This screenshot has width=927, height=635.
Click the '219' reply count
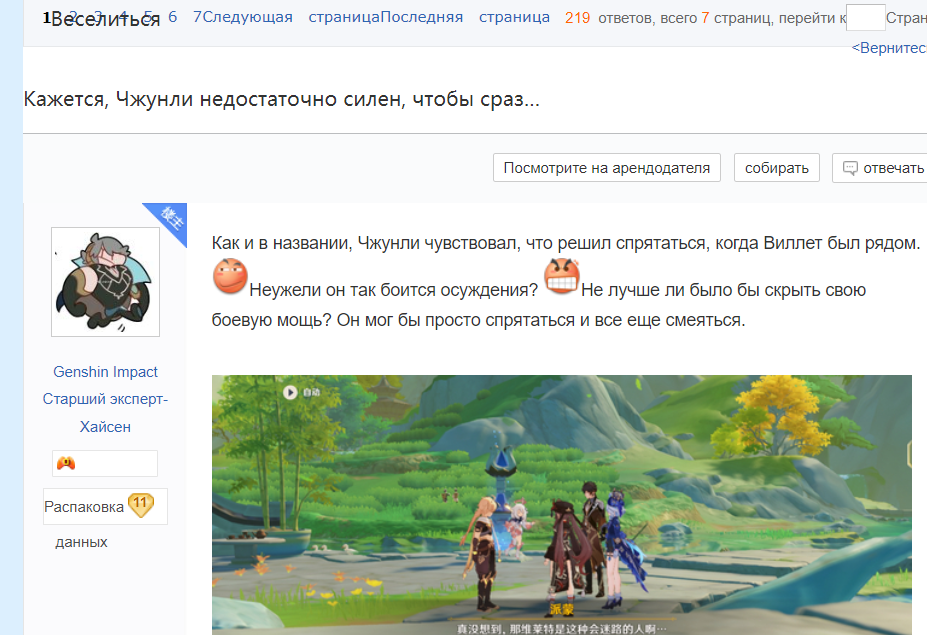pyautogui.click(x=577, y=18)
